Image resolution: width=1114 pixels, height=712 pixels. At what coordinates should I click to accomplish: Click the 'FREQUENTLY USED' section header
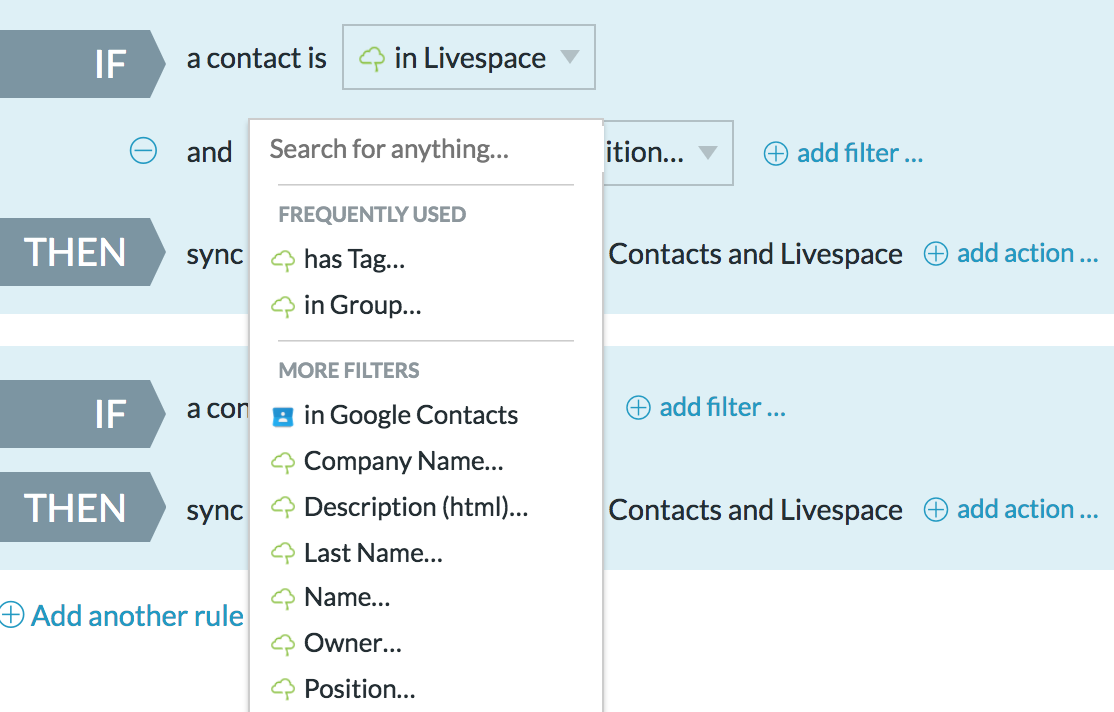[x=372, y=215]
